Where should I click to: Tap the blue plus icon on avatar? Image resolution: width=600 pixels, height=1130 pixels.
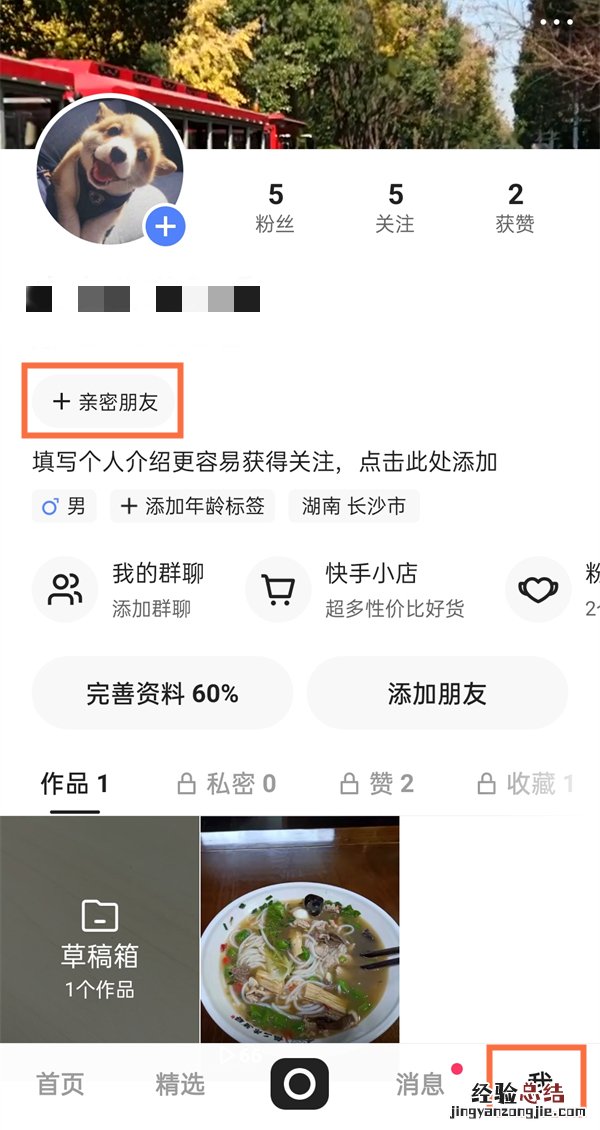coord(166,226)
